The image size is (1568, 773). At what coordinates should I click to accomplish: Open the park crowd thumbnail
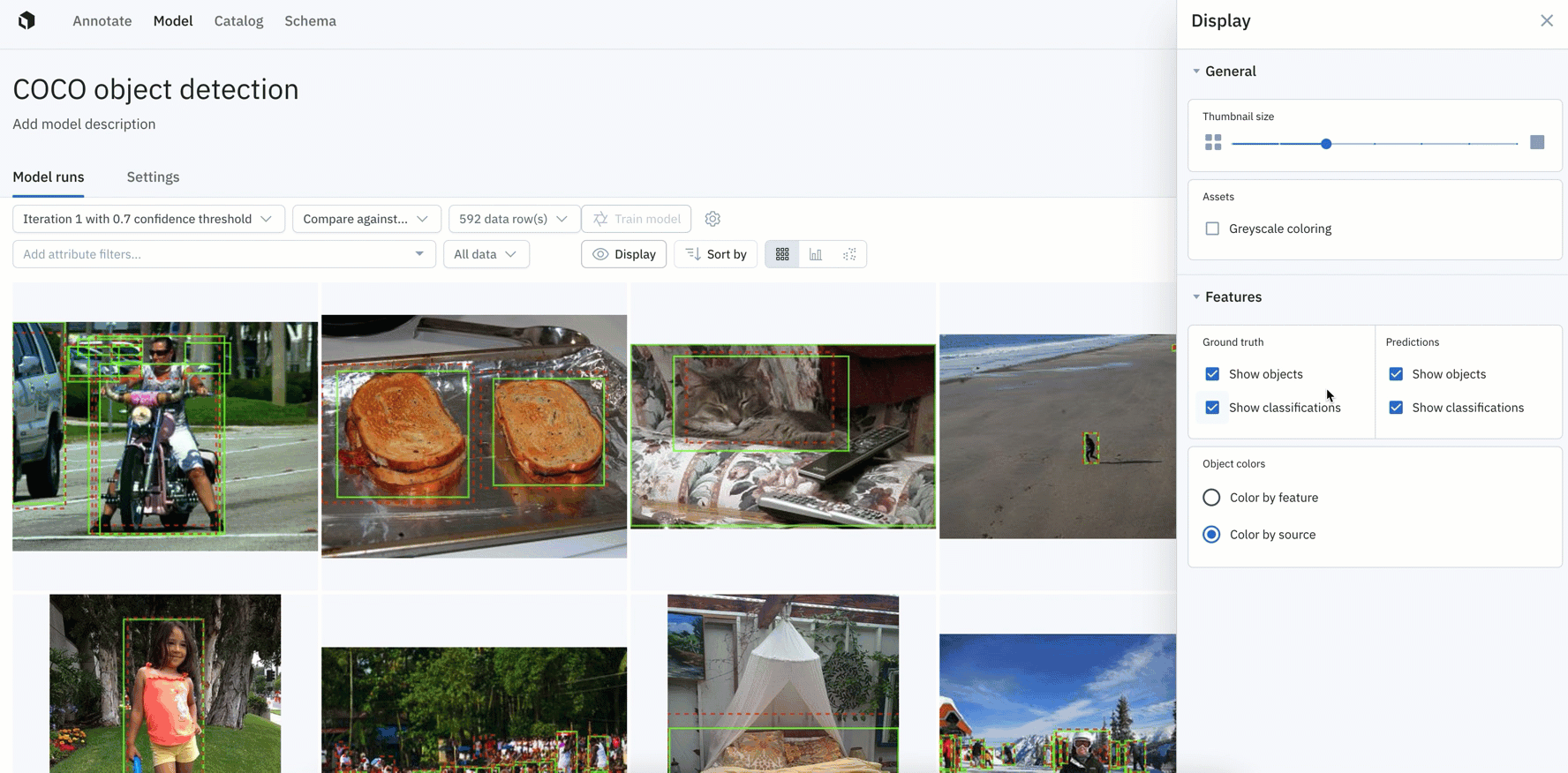tap(474, 710)
